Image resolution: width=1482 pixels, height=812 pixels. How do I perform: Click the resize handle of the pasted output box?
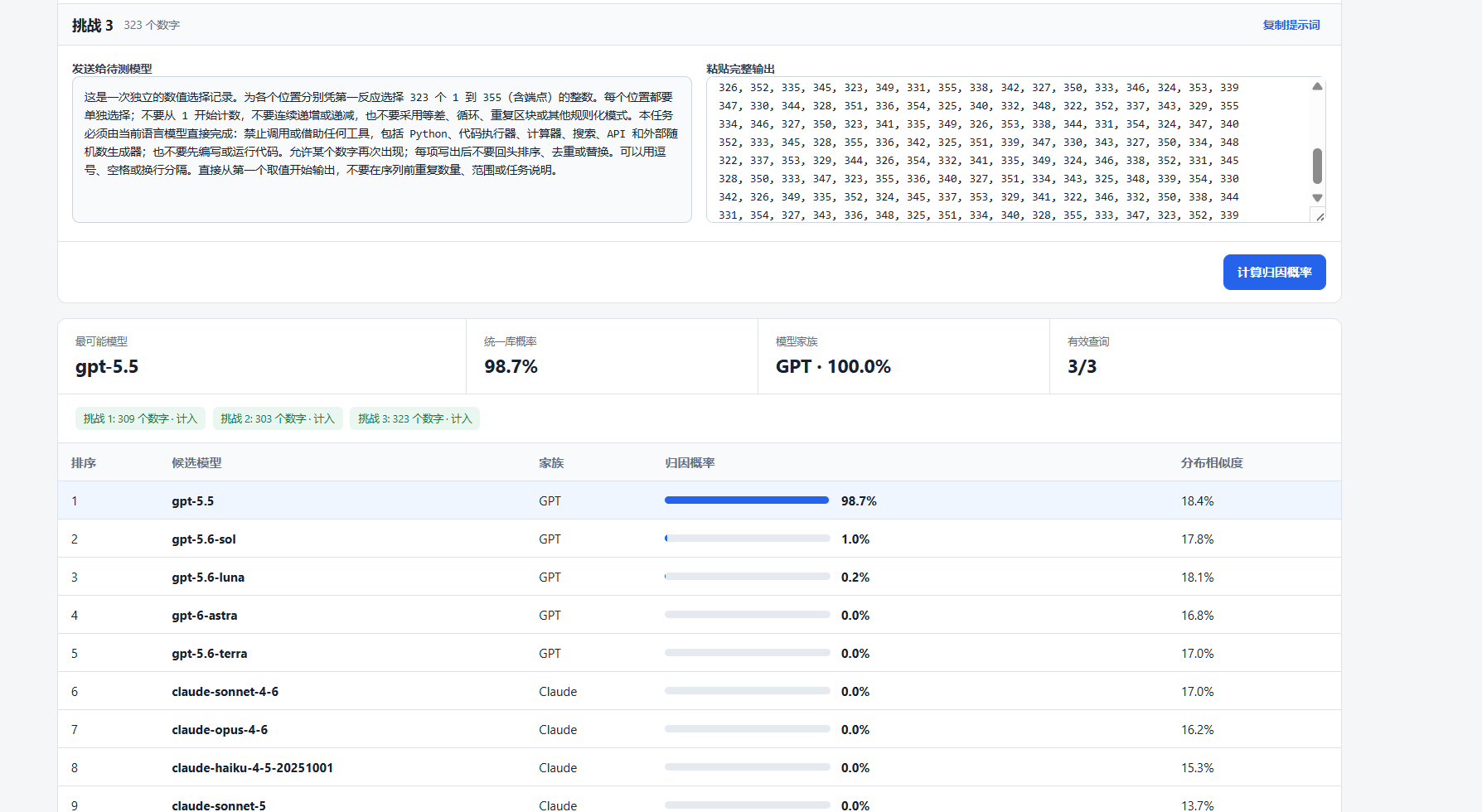1320,216
